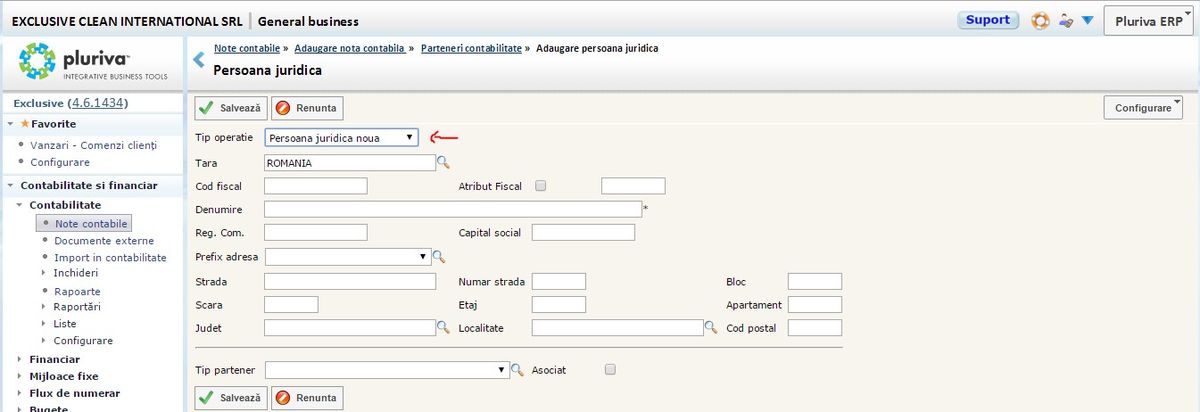
Task: Tick the Asociat checkbox
Action: click(610, 369)
